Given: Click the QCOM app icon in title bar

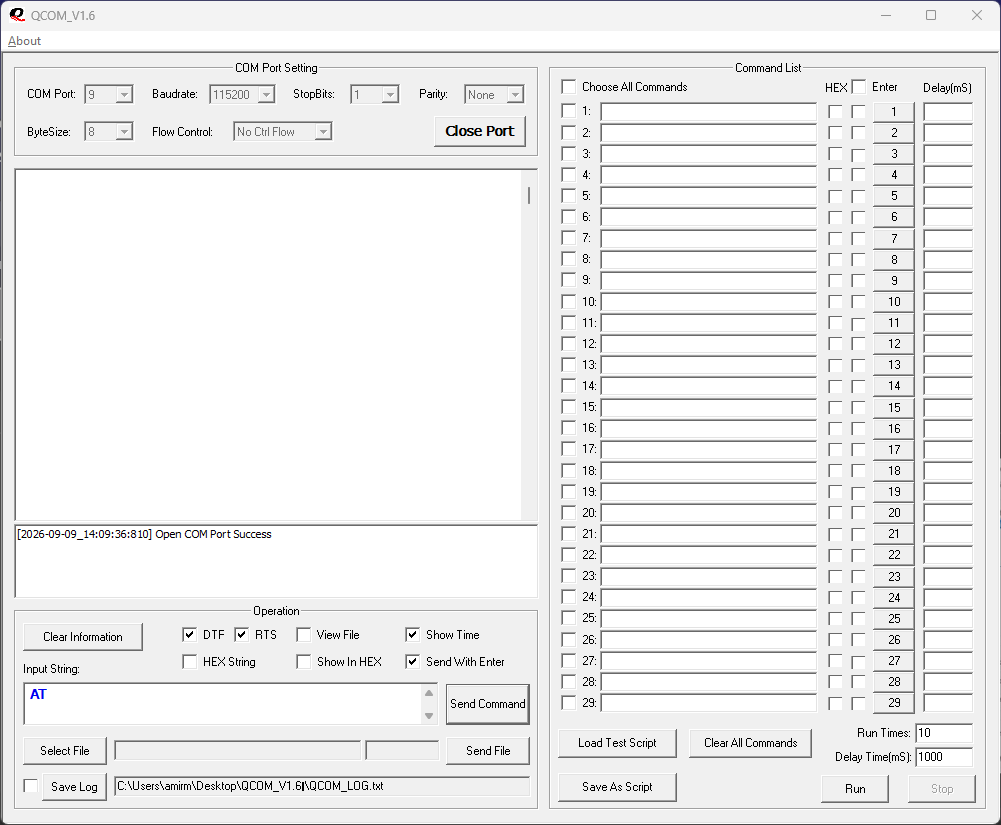Looking at the screenshot, I should coord(17,15).
